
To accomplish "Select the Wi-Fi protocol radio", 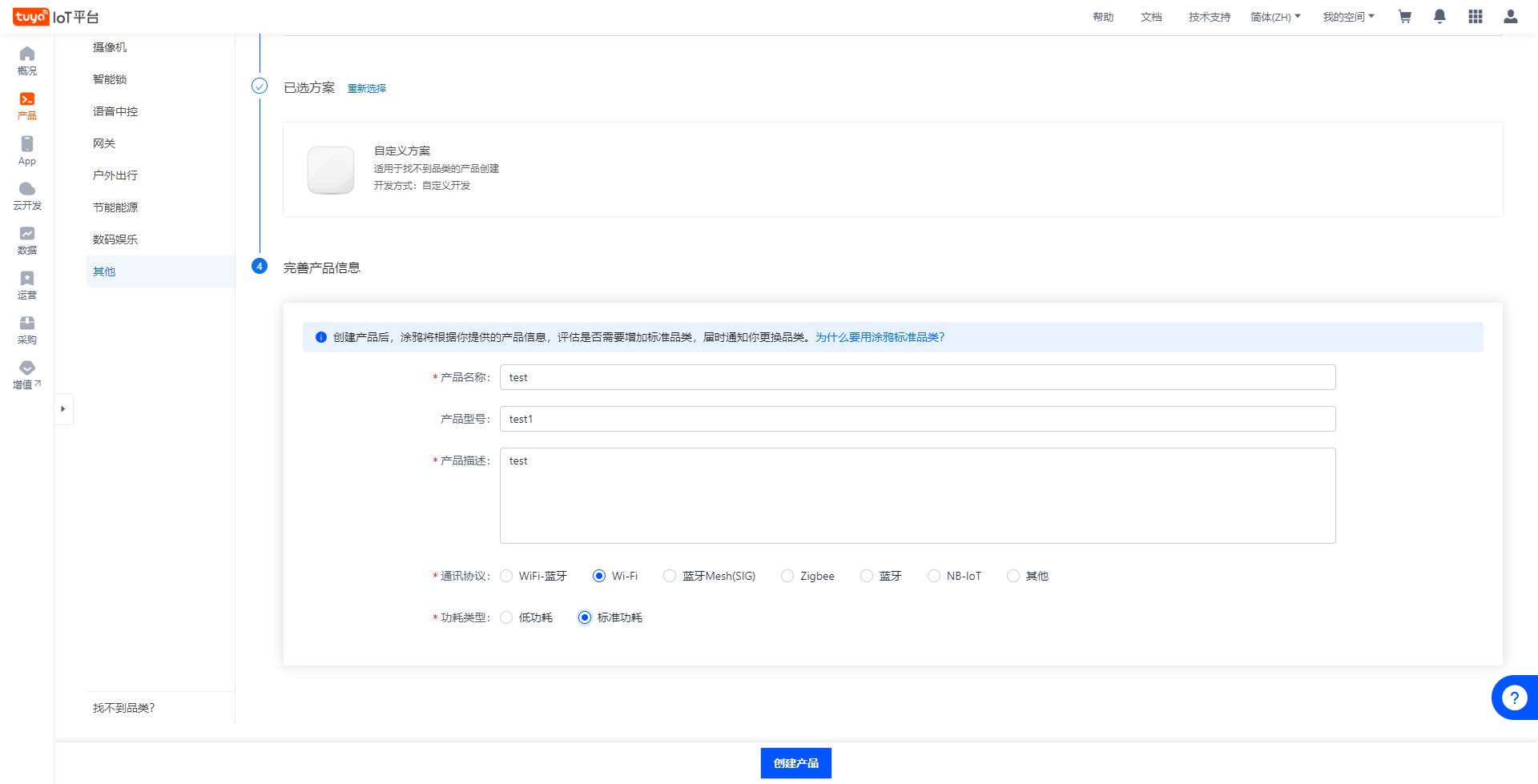I will 599,576.
